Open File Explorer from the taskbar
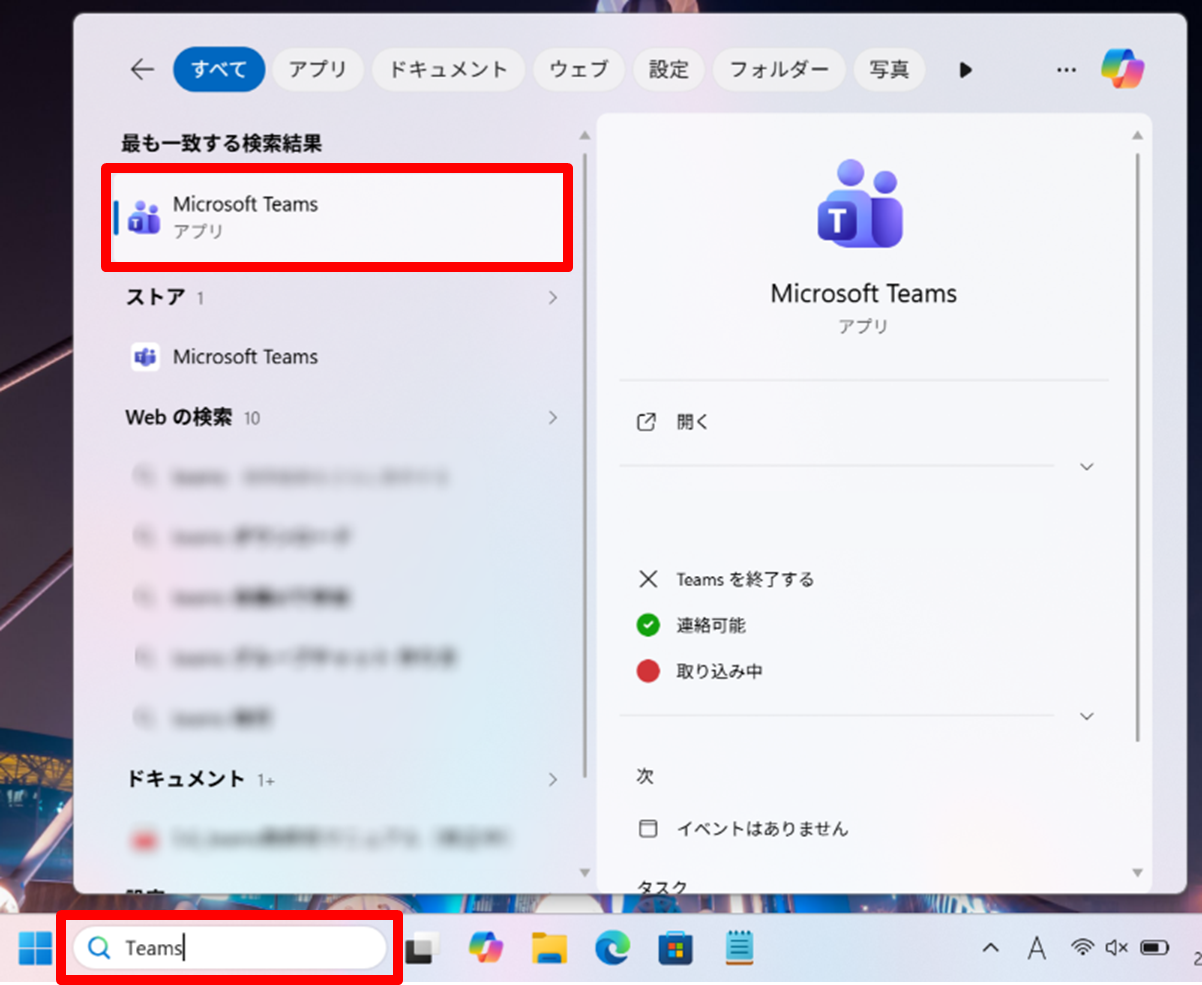The image size is (1202, 985). [549, 947]
